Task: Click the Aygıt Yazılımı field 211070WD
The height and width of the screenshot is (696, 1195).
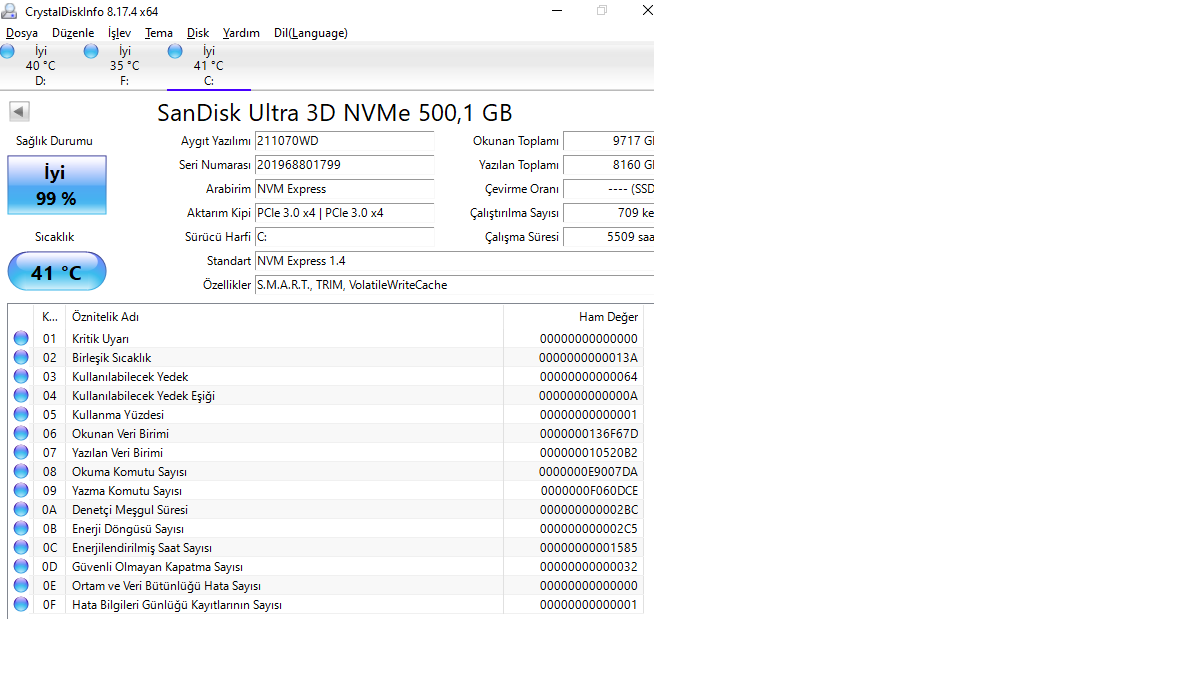Action: point(344,141)
